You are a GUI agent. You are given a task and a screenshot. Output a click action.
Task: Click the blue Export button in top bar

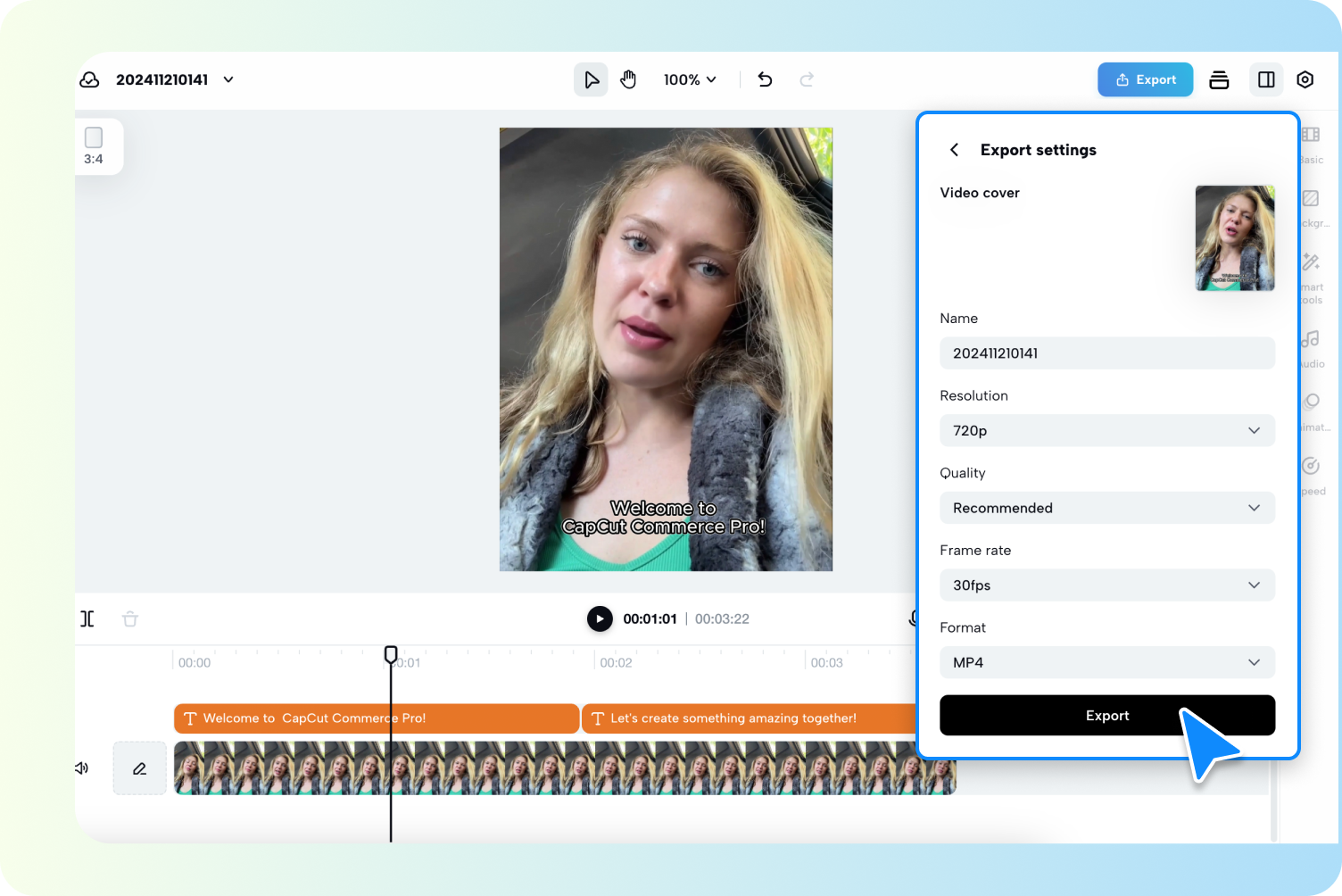[x=1145, y=79]
